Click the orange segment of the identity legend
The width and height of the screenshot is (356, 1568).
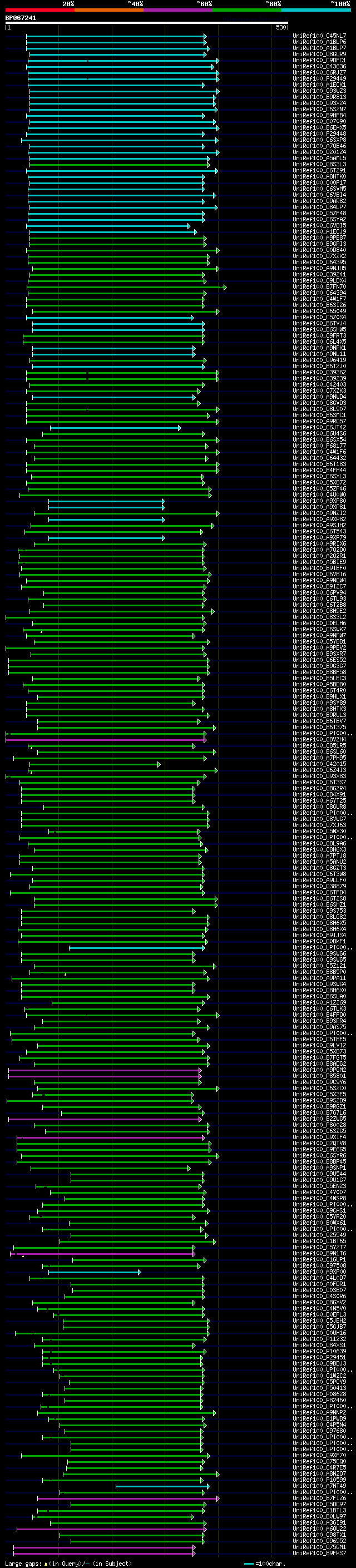(x=109, y=11)
